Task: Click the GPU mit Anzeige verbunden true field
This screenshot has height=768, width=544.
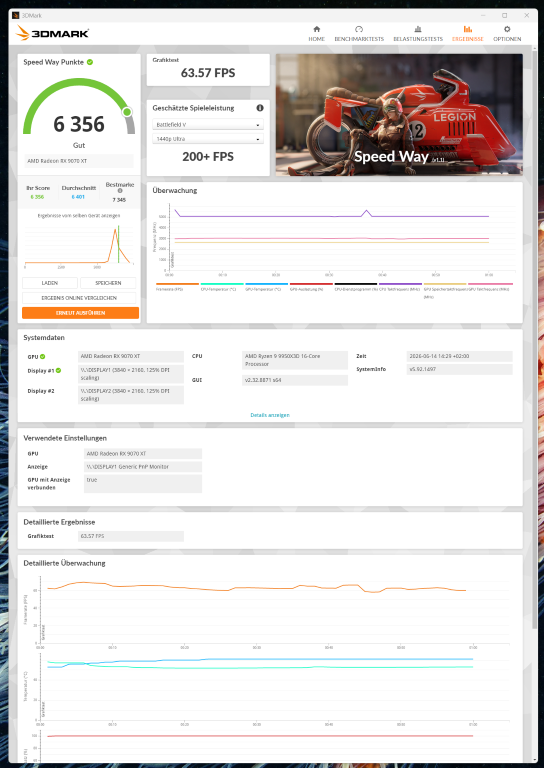Action: 143,483
